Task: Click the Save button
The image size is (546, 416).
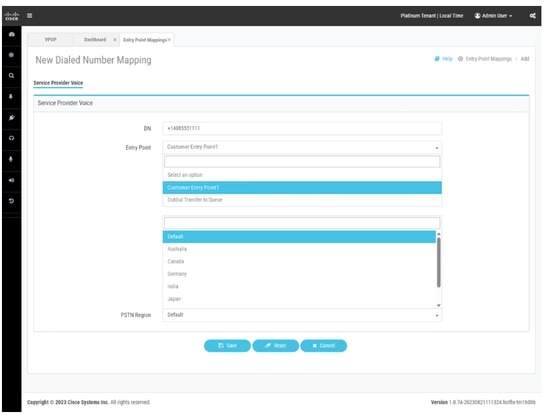Action: pyautogui.click(x=227, y=346)
